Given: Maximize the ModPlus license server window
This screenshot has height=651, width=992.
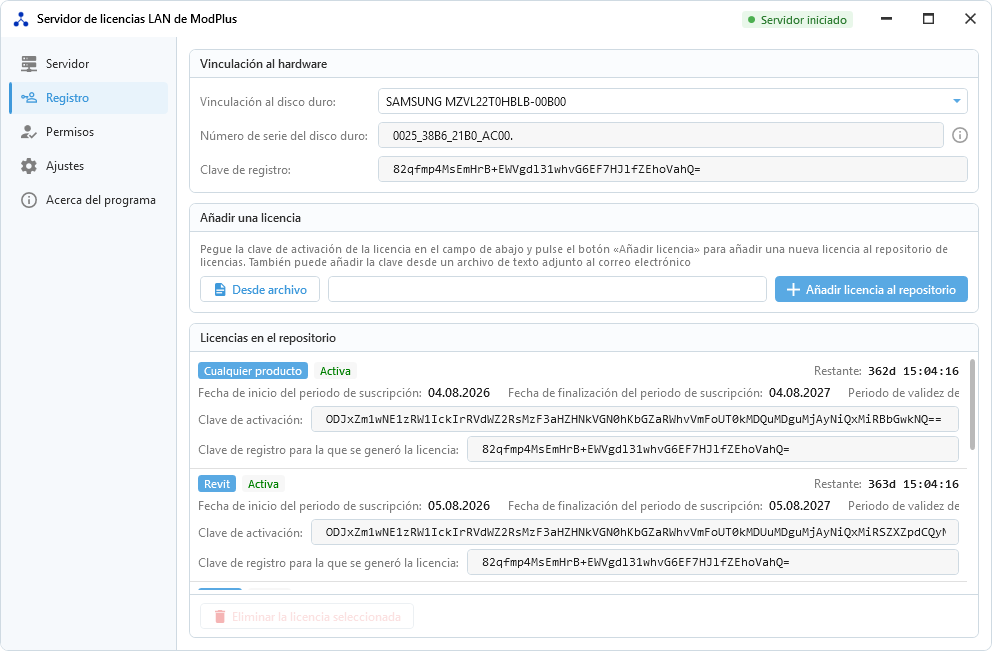Looking at the screenshot, I should pyautogui.click(x=928, y=19).
